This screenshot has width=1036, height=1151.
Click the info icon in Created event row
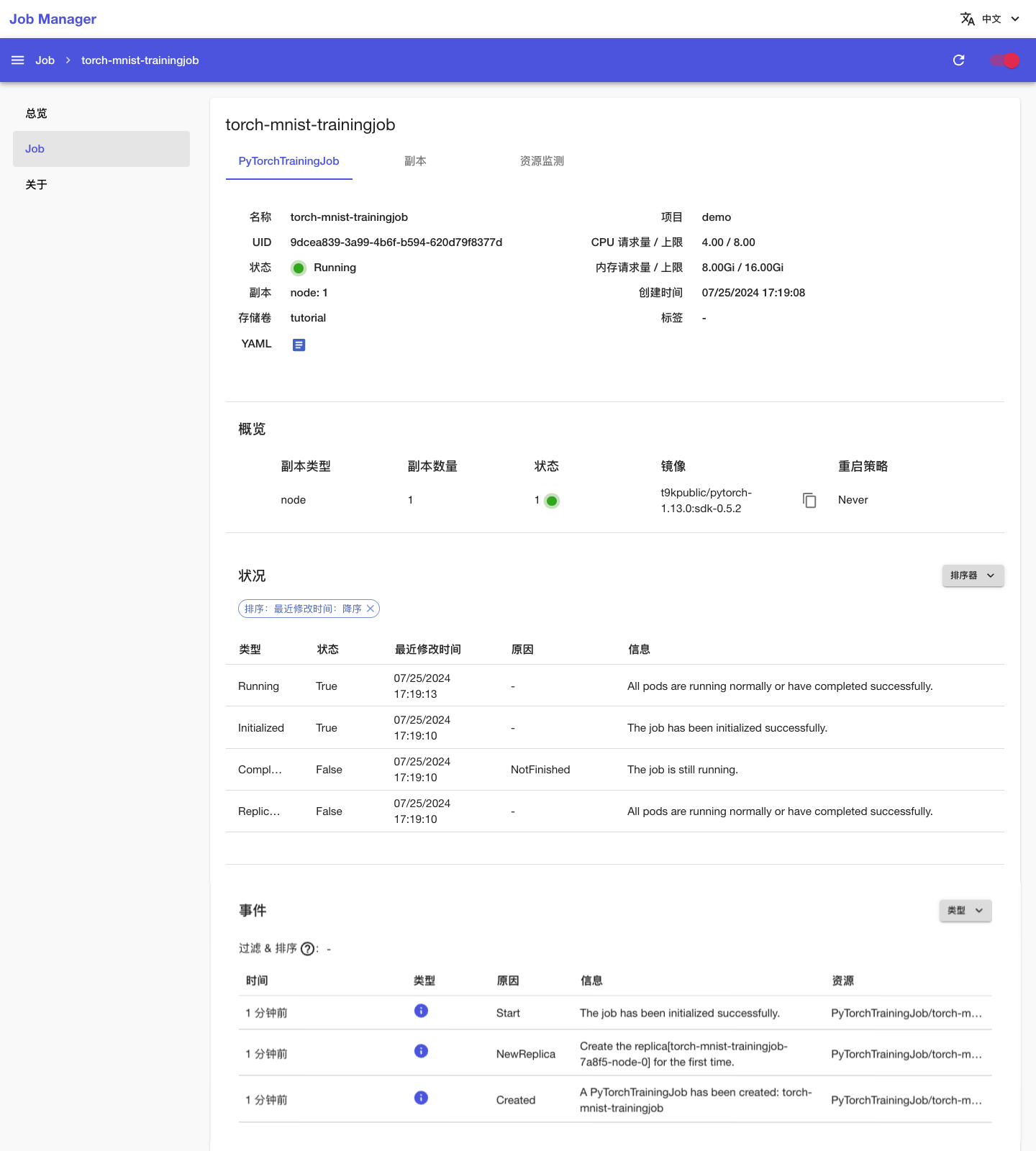tap(422, 1098)
